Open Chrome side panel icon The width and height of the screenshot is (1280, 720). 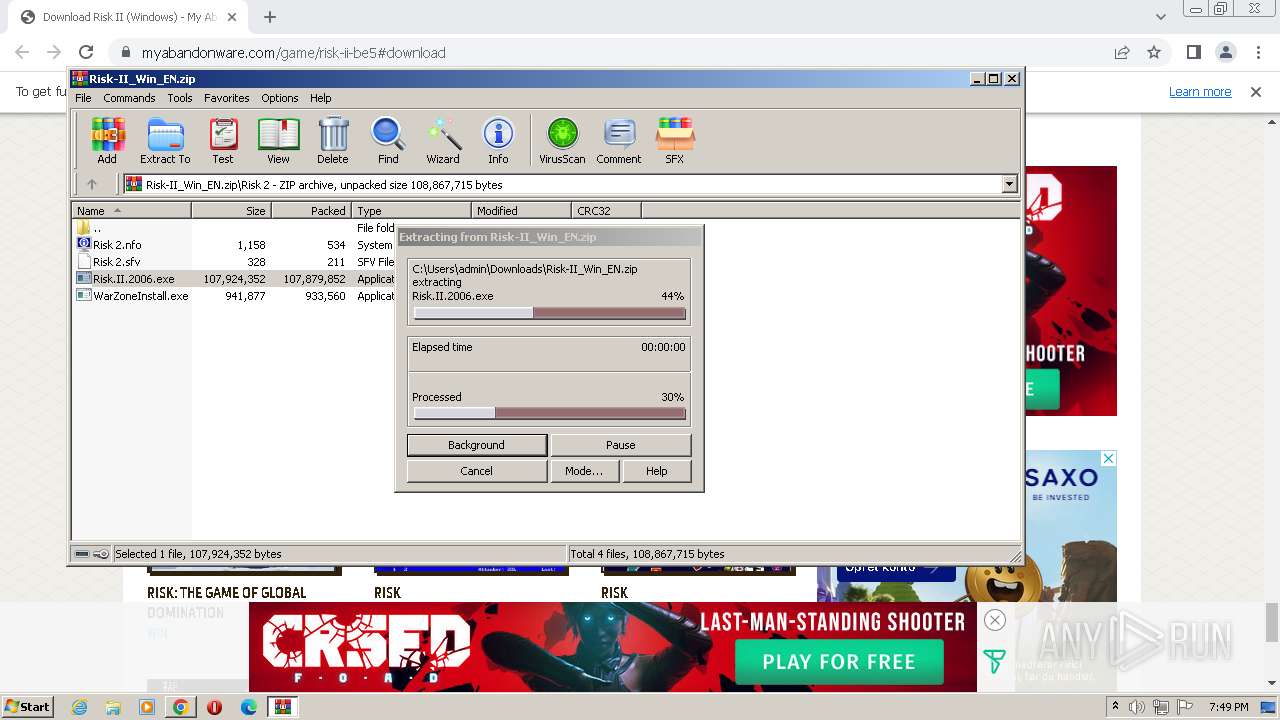[1194, 52]
